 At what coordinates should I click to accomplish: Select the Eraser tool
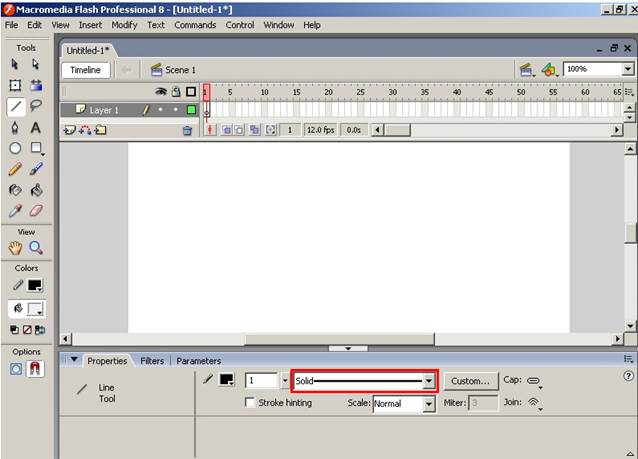click(36, 211)
